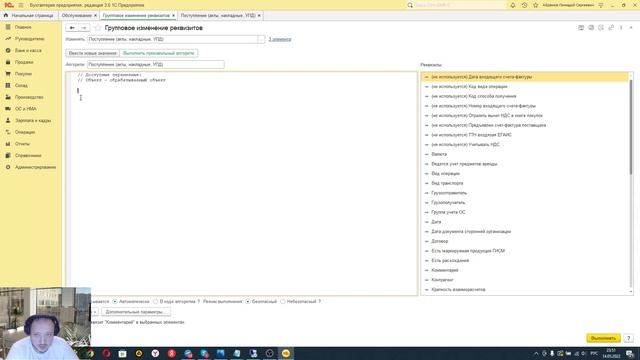Select the Вид операции attribute
The height and width of the screenshot is (360, 640).
(525, 173)
